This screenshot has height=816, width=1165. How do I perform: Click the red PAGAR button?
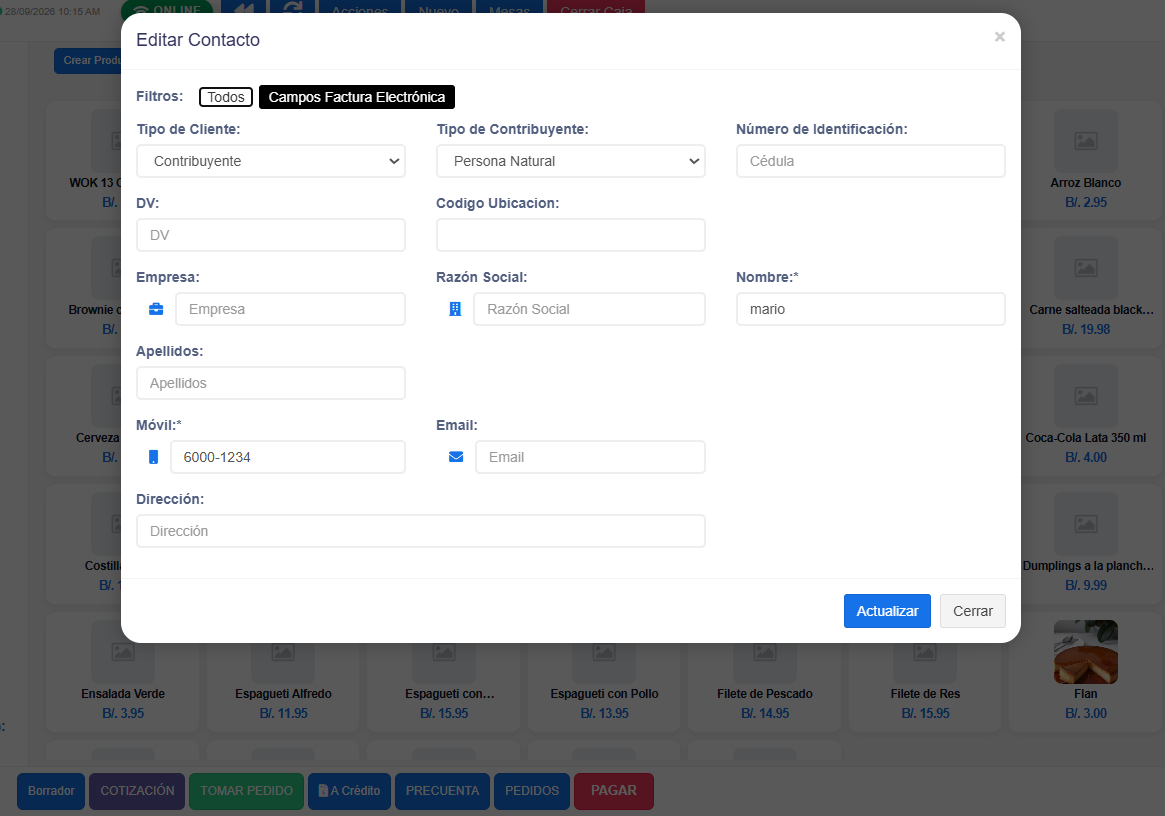click(x=614, y=791)
